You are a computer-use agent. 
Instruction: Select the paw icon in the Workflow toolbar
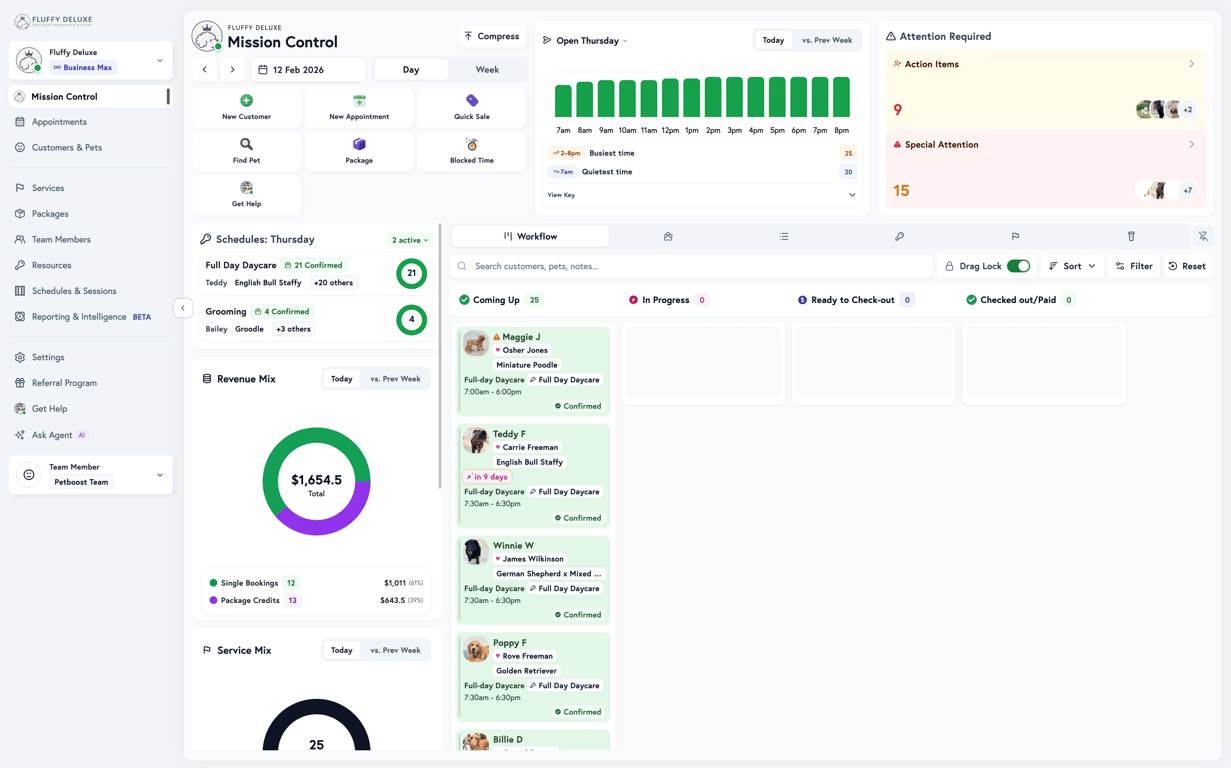click(668, 236)
